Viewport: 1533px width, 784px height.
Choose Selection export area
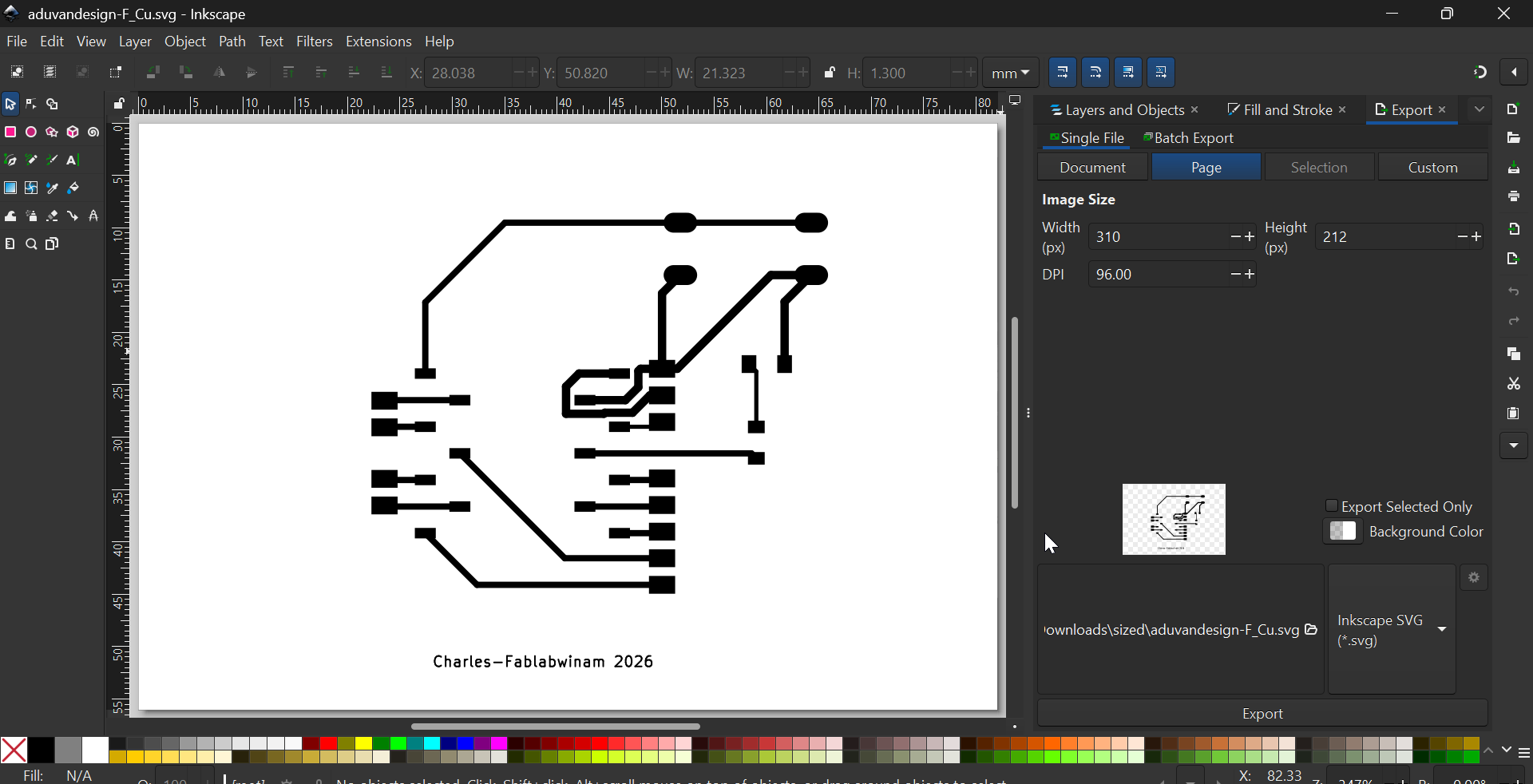pyautogui.click(x=1319, y=168)
